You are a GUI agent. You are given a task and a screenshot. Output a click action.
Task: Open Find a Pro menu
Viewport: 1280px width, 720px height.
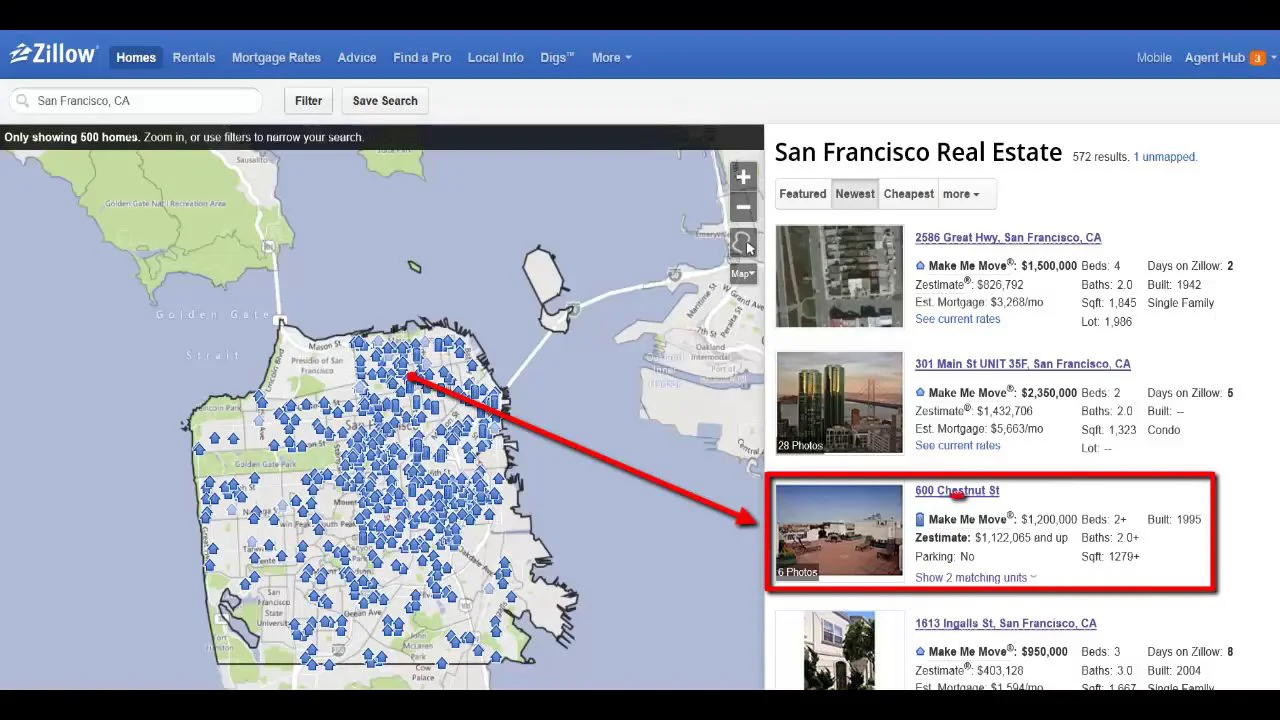(x=422, y=58)
